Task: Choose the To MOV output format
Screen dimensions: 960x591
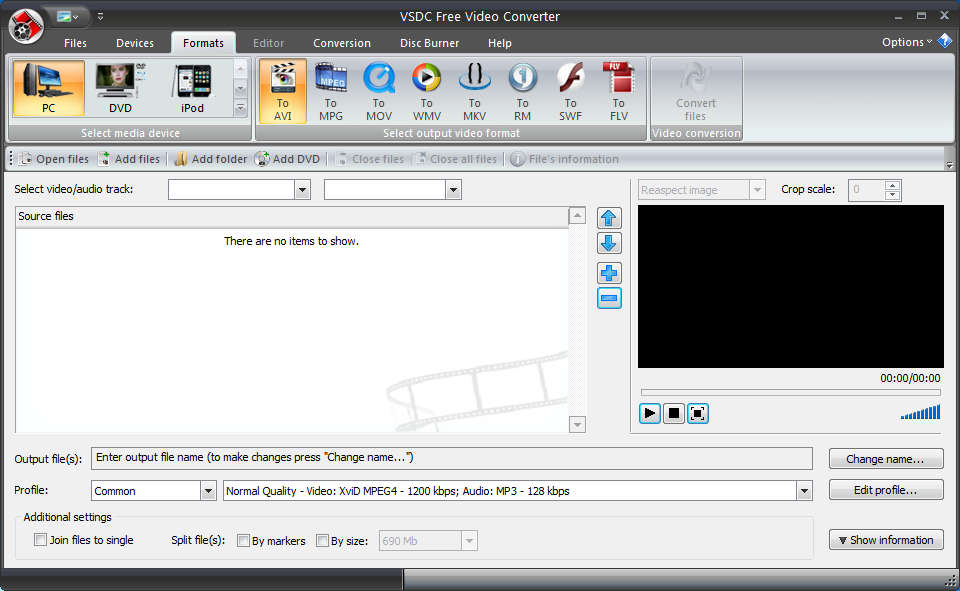Action: (378, 91)
